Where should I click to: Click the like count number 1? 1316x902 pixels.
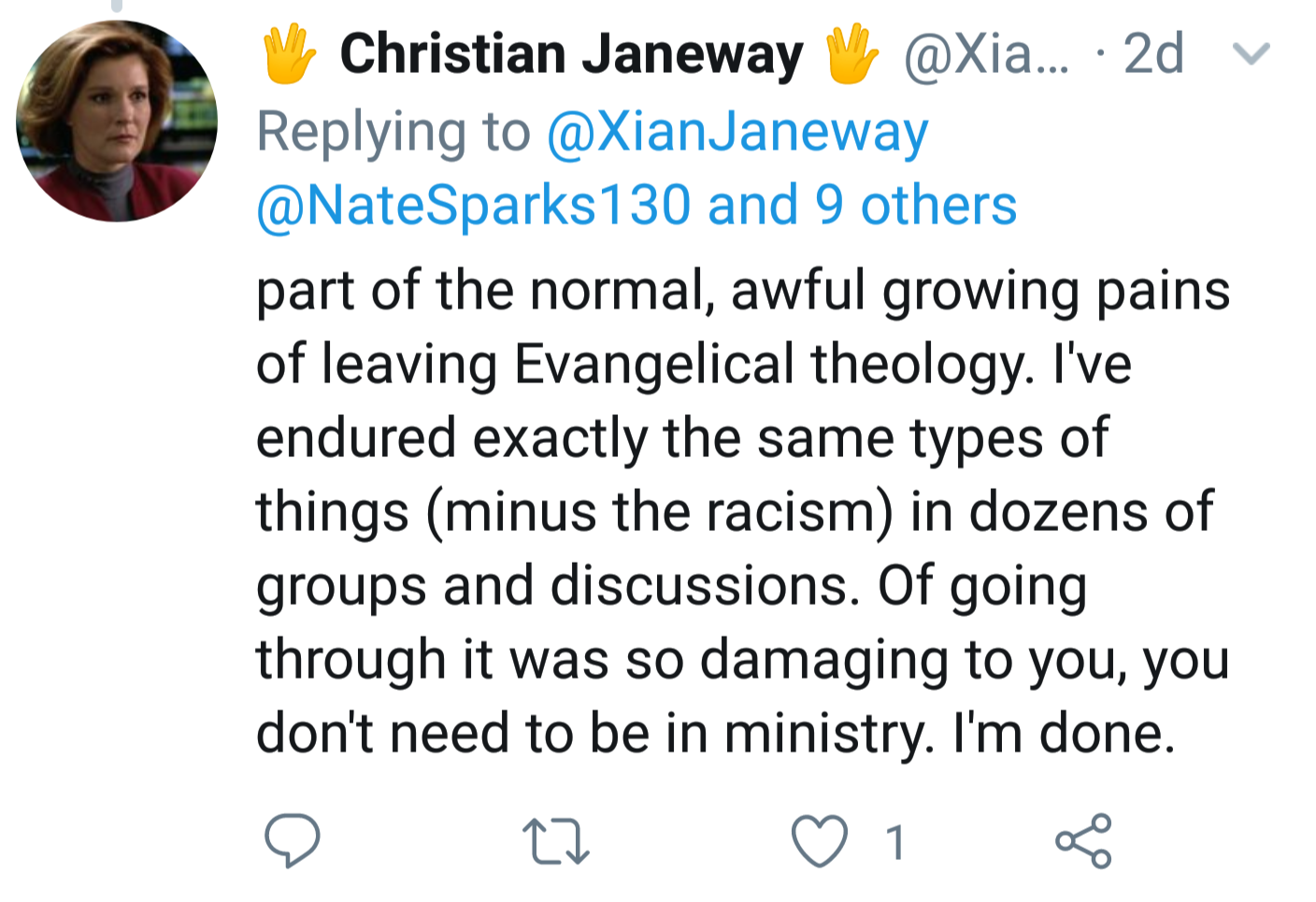(894, 842)
